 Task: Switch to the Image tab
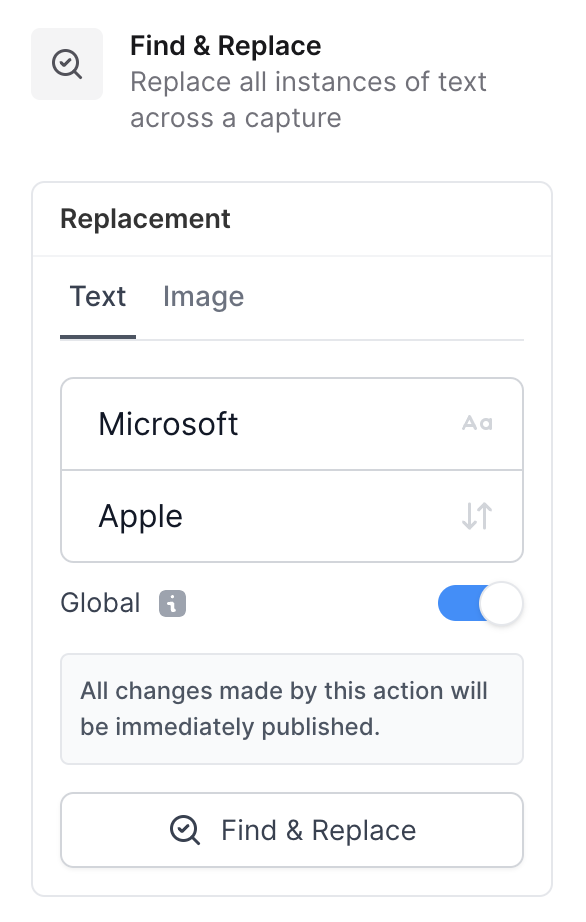click(x=203, y=296)
